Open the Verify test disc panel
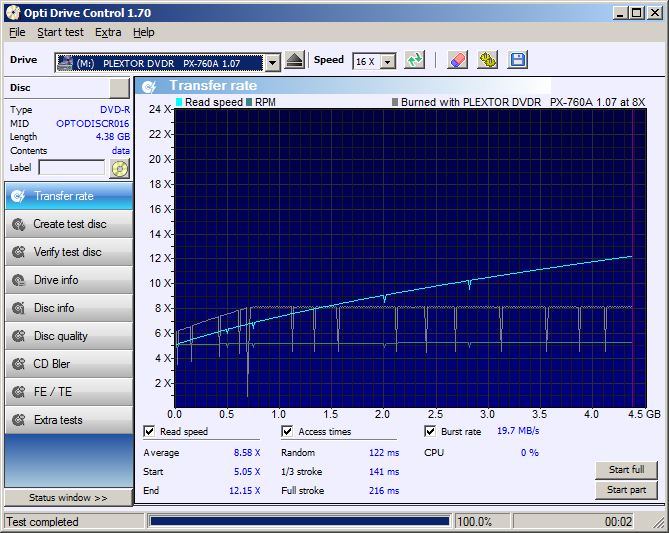Viewport: 669px width, 533px height. pyautogui.click(x=69, y=252)
